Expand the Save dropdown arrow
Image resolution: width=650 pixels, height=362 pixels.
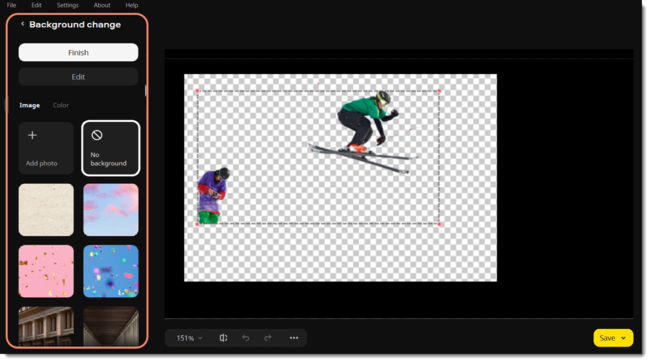tap(623, 338)
